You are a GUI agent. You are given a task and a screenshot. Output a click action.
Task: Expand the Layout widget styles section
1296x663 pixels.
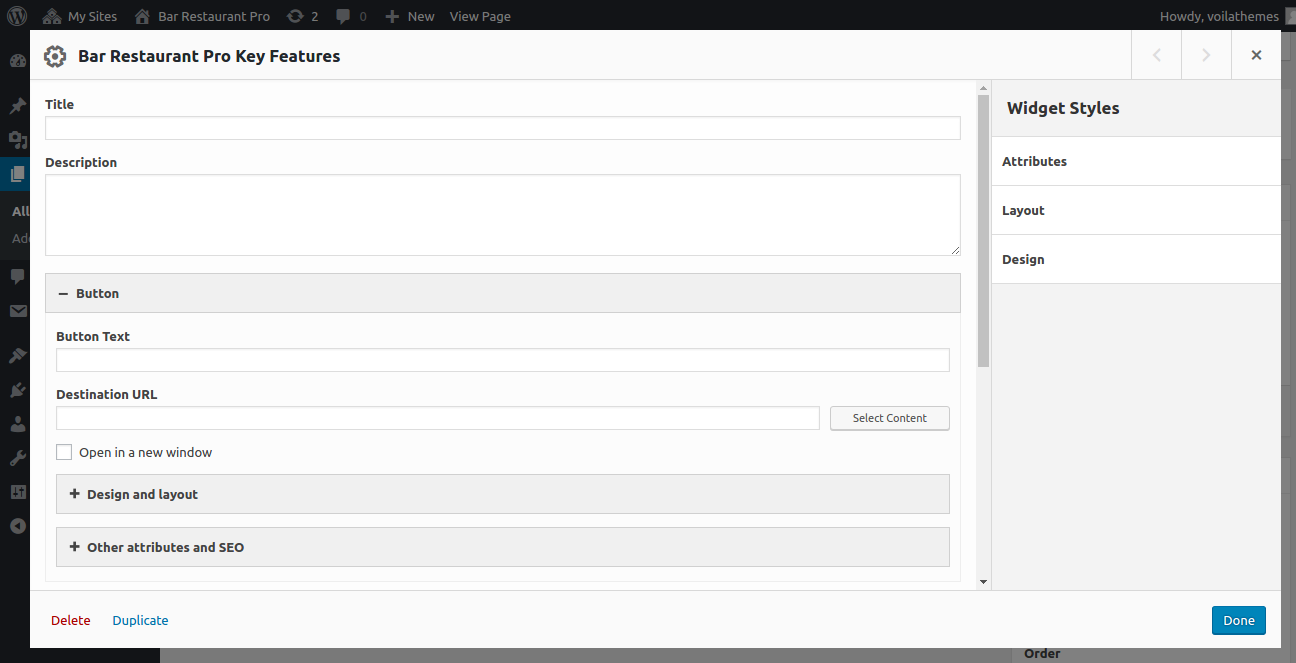(x=1136, y=210)
